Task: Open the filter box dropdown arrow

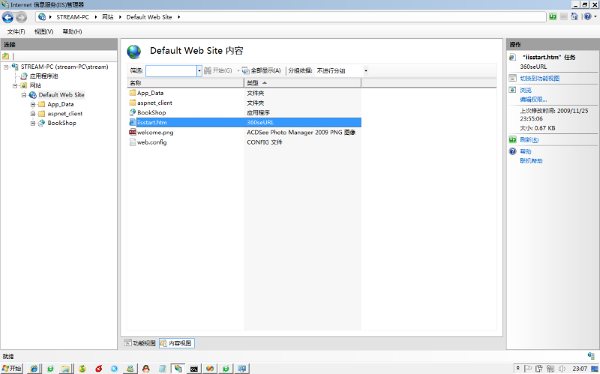Action: pyautogui.click(x=199, y=70)
